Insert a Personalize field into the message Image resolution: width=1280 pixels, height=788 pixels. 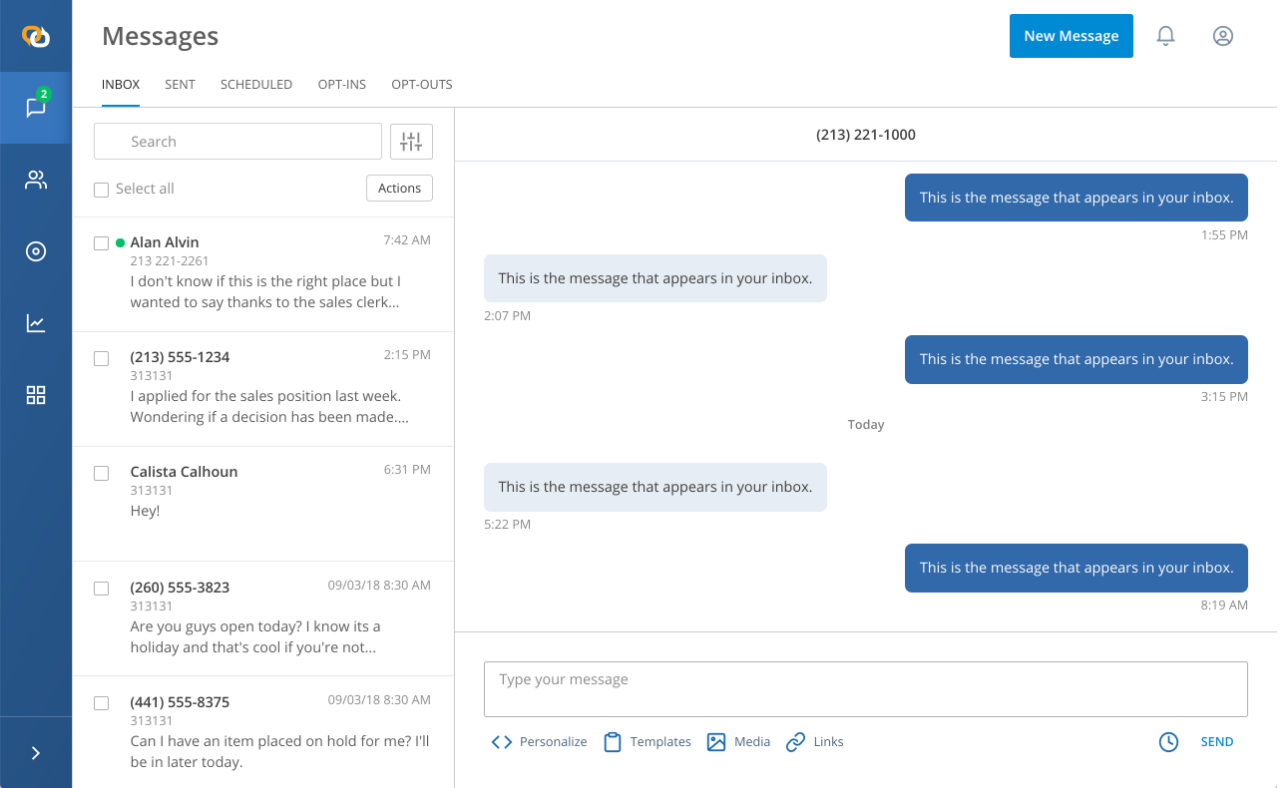(539, 741)
